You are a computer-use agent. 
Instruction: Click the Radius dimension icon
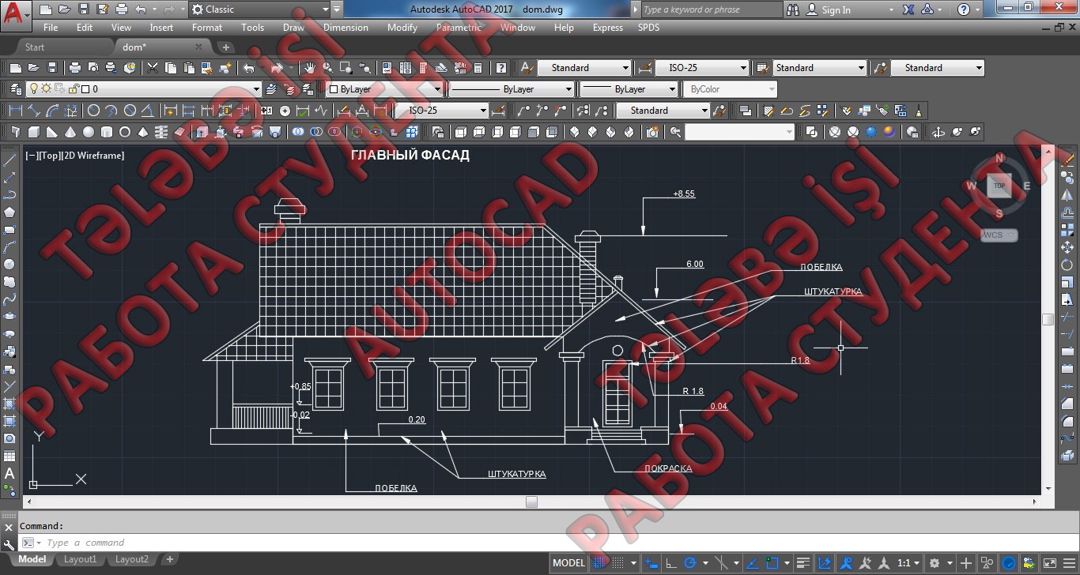tap(94, 110)
